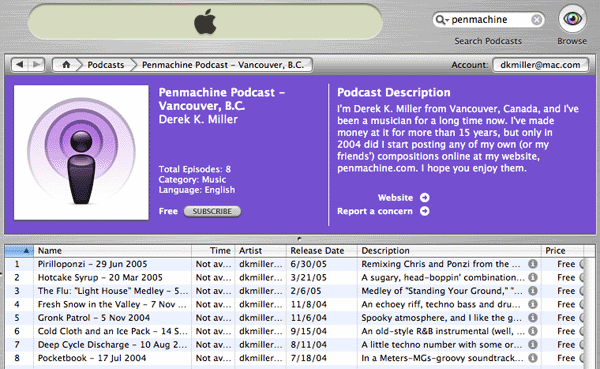
Task: Select Fresh Snow in the Valley episode
Action: click(112, 304)
